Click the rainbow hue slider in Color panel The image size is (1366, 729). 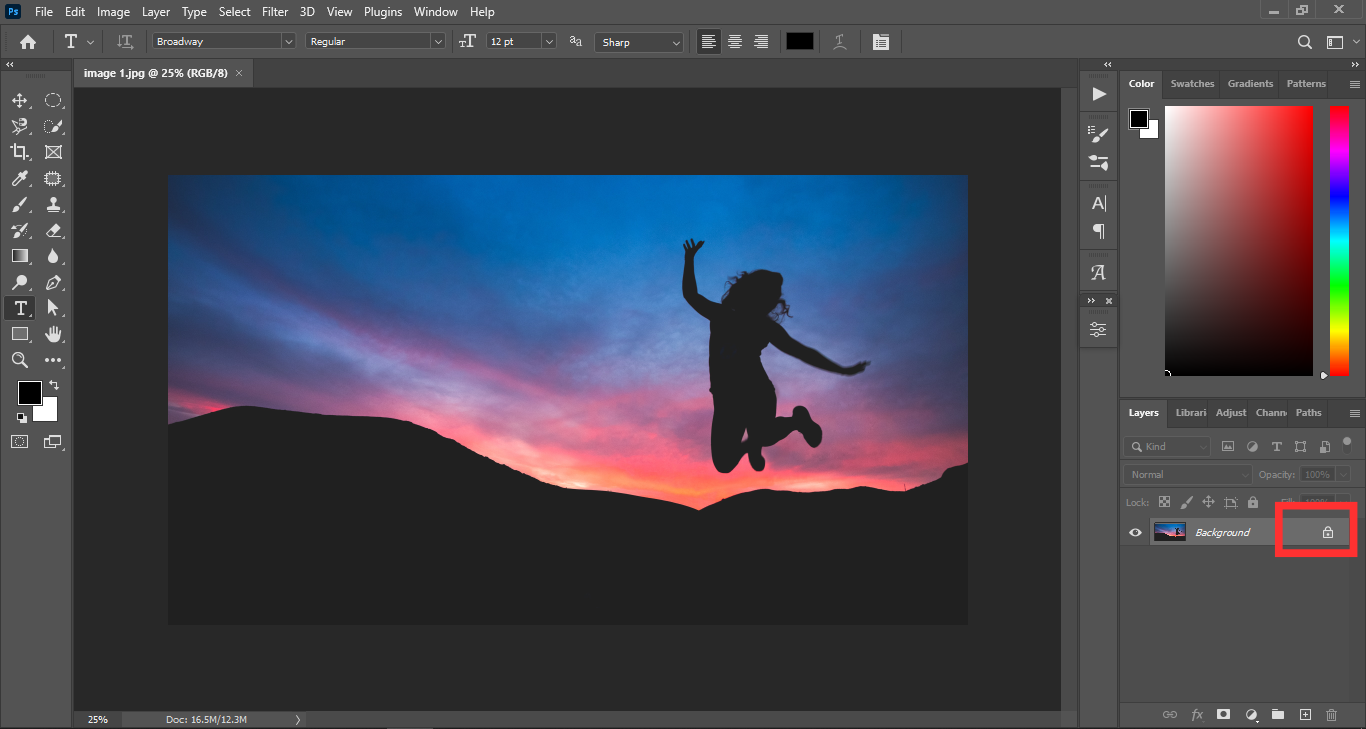1339,240
